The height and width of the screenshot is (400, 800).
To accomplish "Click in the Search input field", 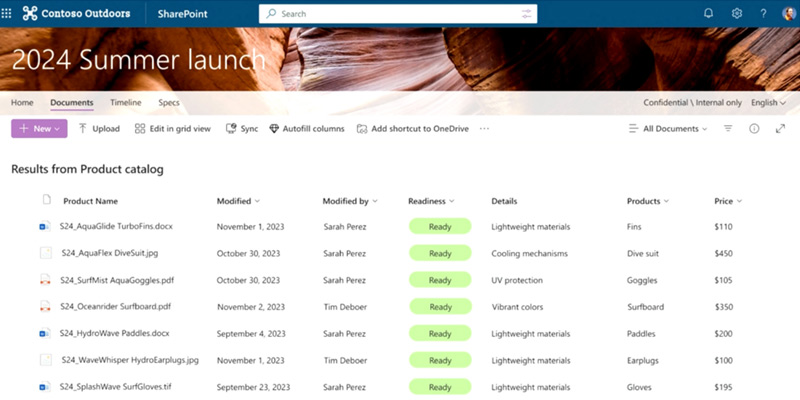I will [x=398, y=14].
